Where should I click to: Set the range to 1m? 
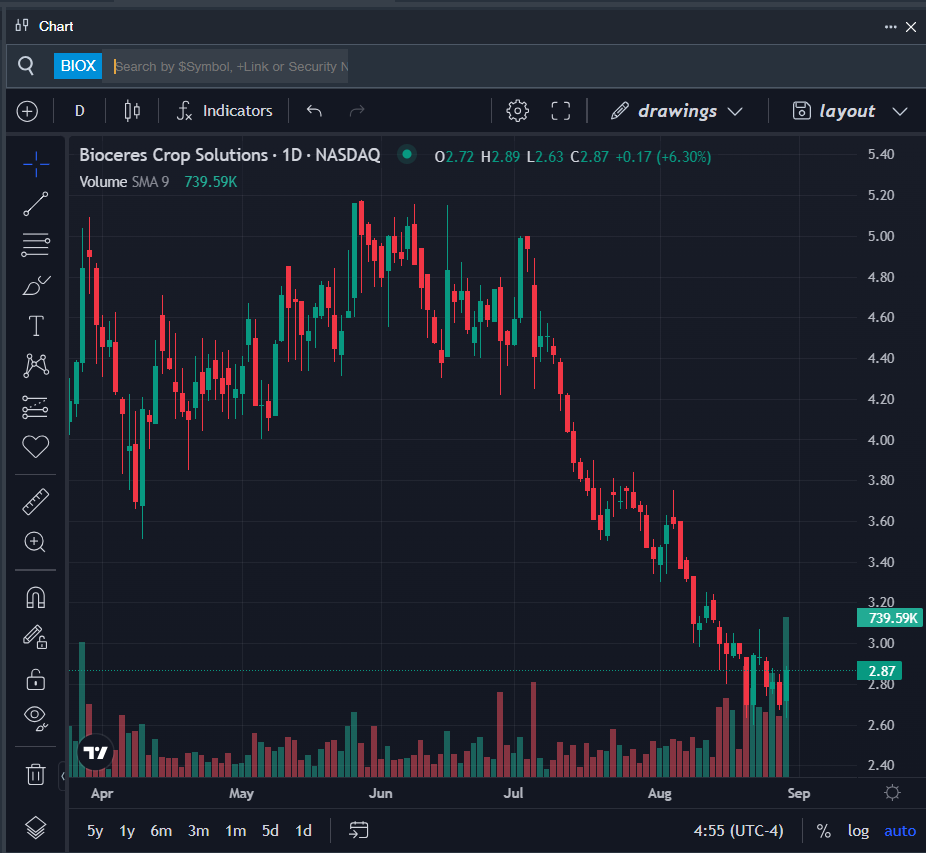coord(236,831)
